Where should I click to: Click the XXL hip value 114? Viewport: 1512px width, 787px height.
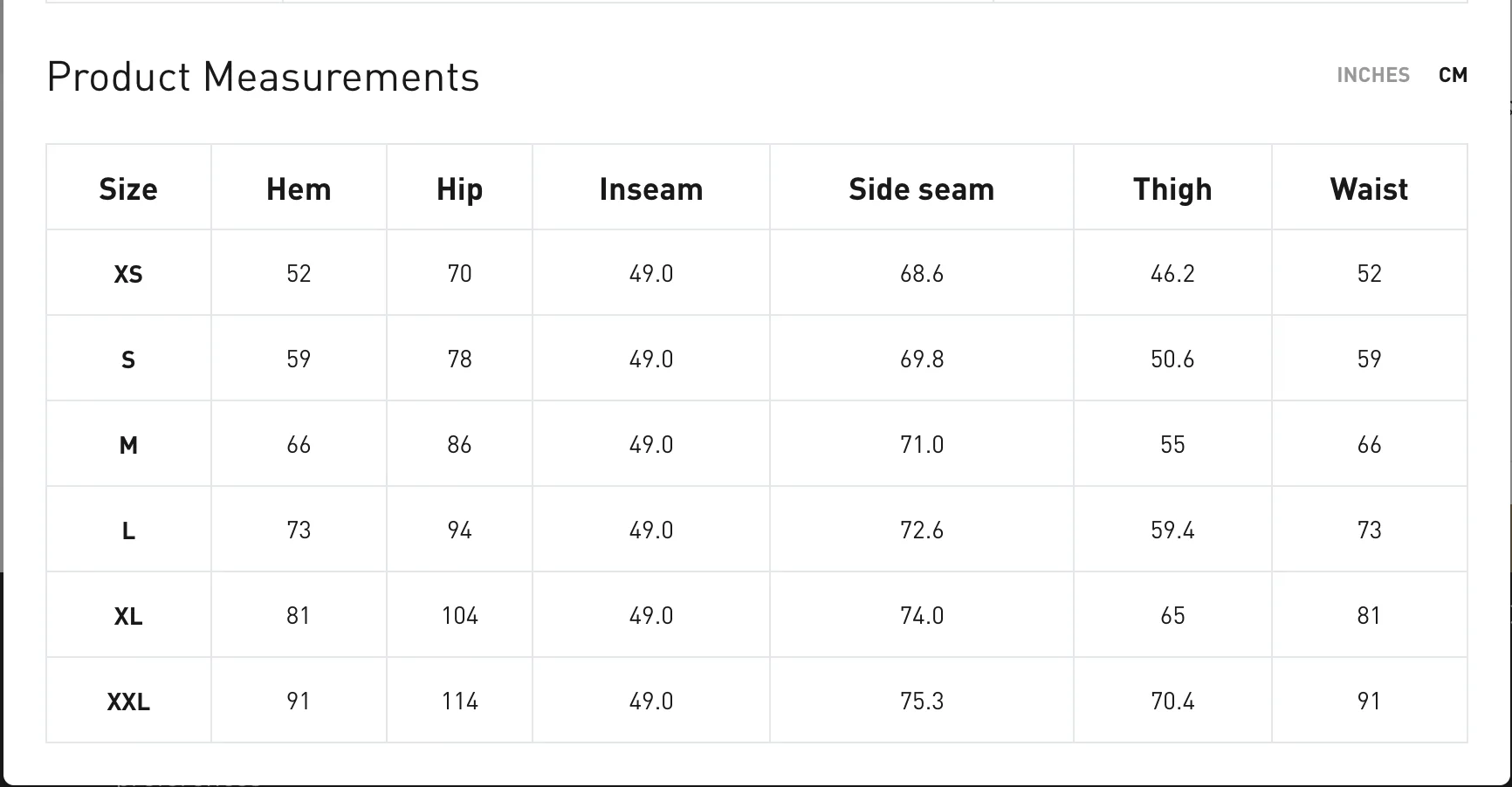tap(459, 701)
